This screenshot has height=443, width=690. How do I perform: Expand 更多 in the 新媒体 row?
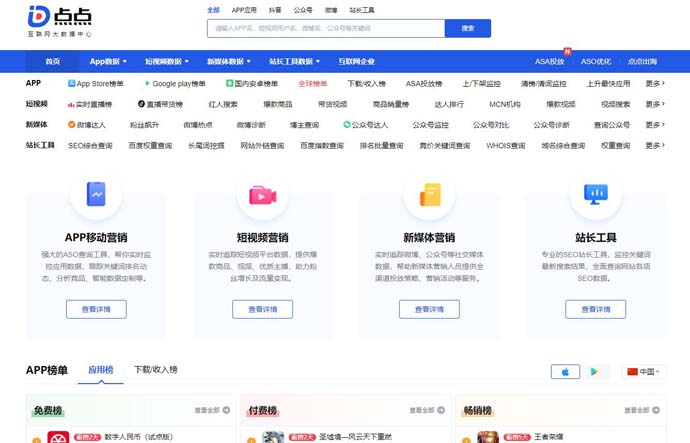655,124
